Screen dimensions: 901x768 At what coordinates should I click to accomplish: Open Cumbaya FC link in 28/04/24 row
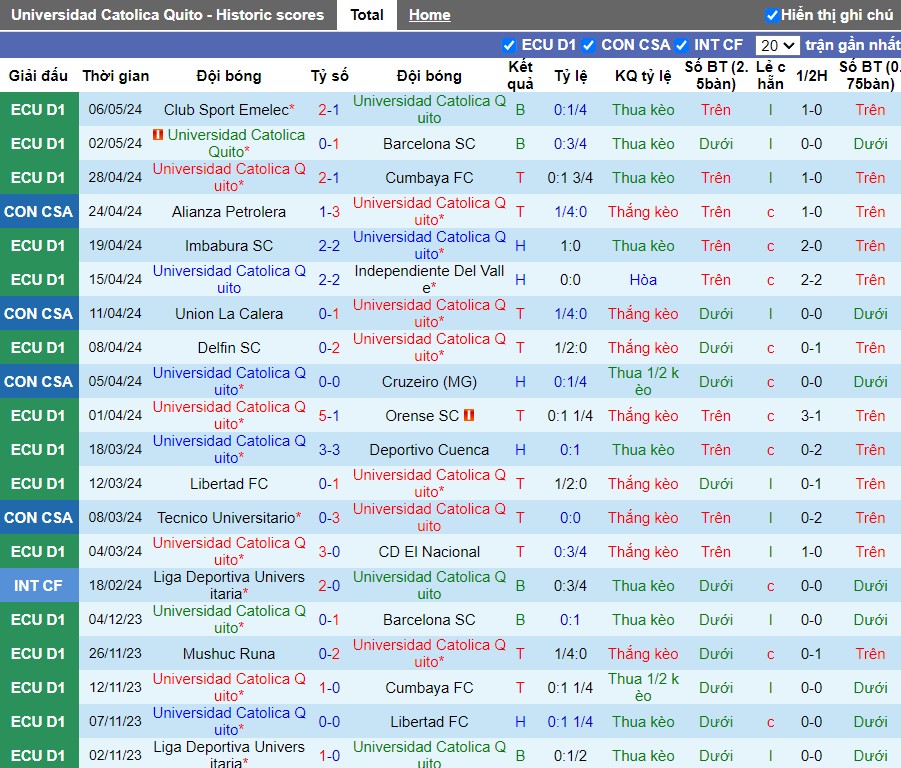[x=429, y=177]
